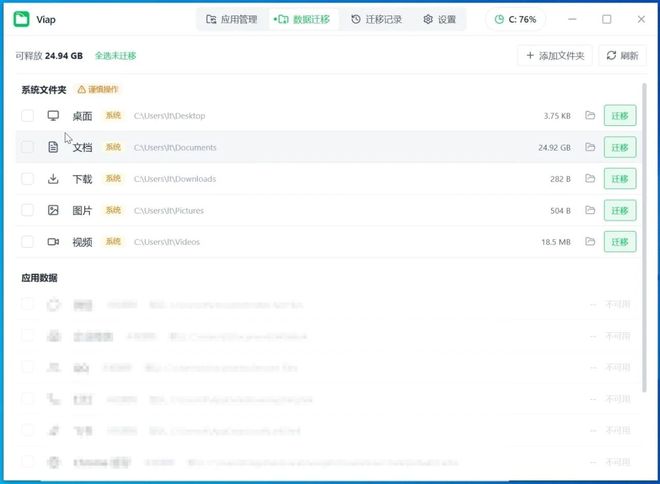Tick the checkbox for 下载

[28, 179]
